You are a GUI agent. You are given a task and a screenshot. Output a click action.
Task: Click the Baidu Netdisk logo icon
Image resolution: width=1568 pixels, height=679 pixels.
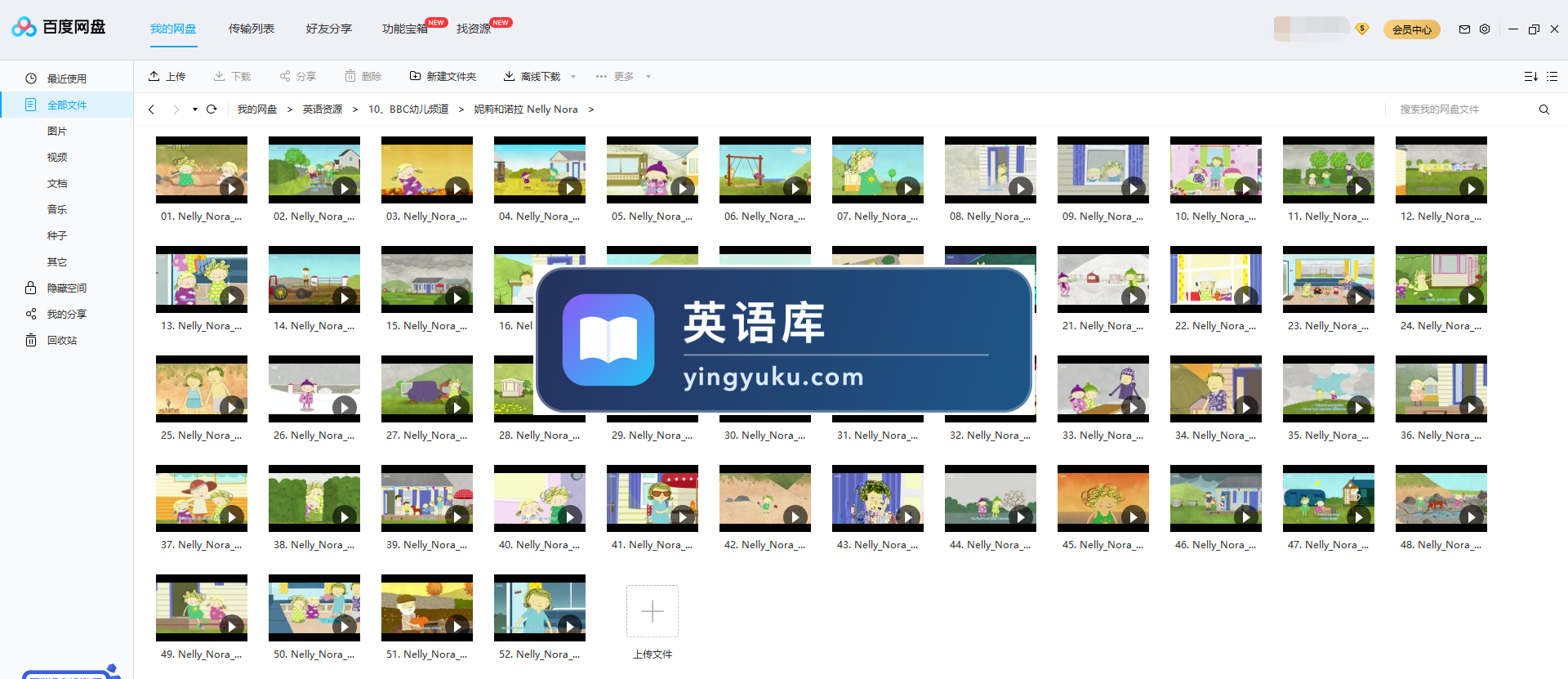click(24, 27)
